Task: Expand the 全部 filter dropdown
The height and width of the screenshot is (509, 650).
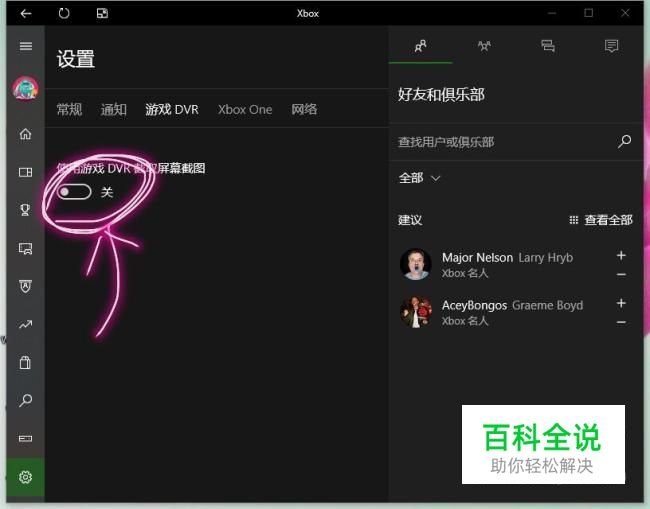Action: [x=419, y=178]
